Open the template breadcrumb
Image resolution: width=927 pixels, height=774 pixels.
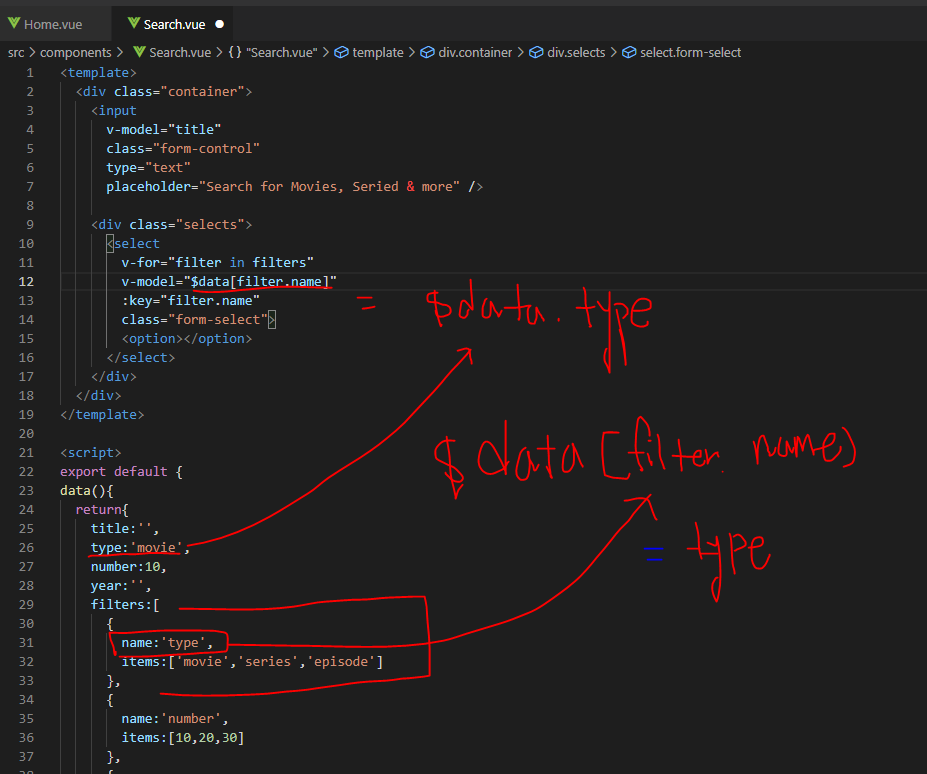click(378, 53)
